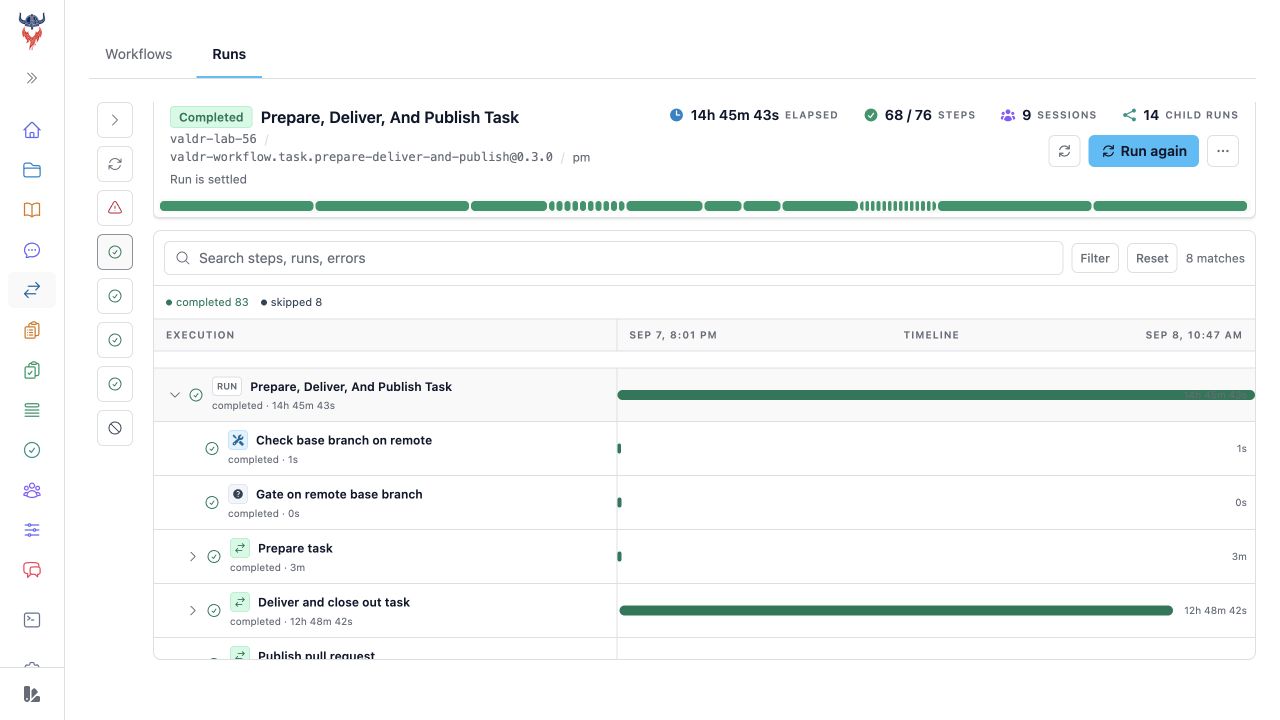Click into the Search steps, runs, errors field
The width and height of the screenshot is (1280, 720).
613,258
